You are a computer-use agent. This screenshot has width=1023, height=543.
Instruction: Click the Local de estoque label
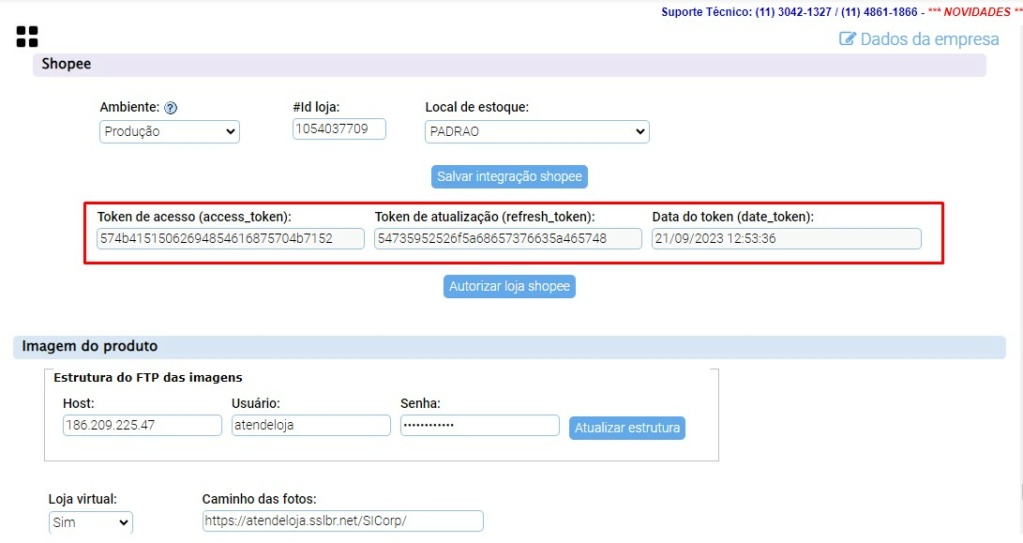coord(477,107)
